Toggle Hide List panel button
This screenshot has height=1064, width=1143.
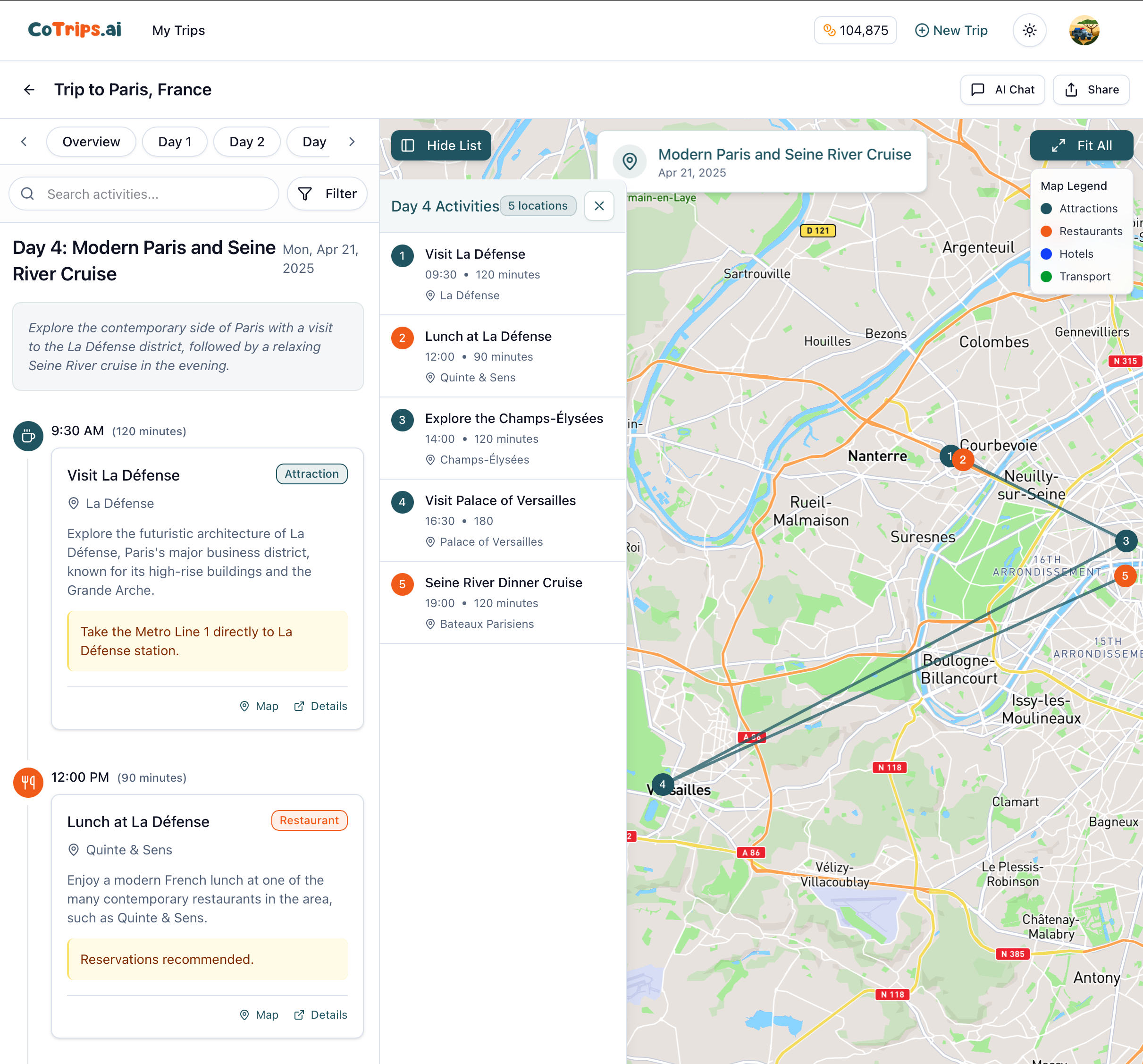point(441,145)
